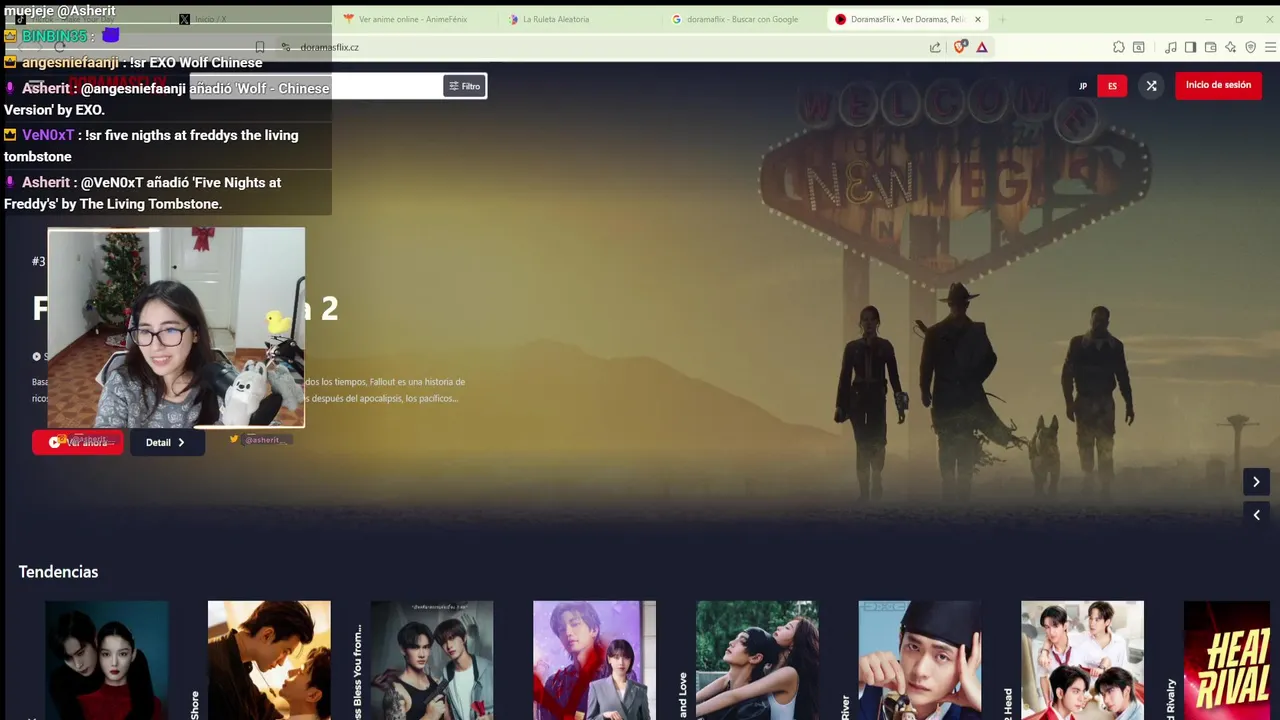Switch to La Ruleta Aleatoria tab
1280x720 pixels.
[555, 19]
